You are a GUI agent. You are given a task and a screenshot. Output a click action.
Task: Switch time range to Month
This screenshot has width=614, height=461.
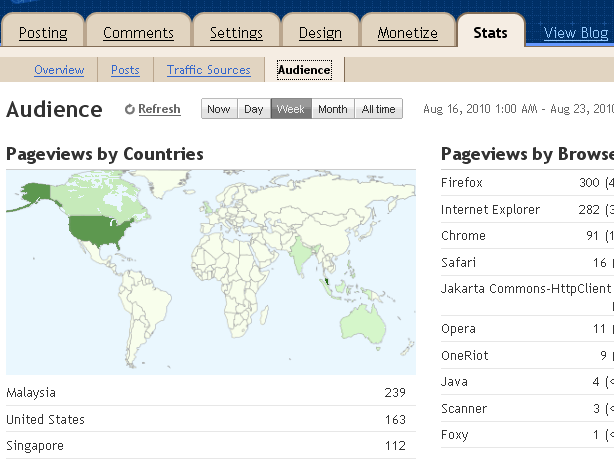pos(333,108)
